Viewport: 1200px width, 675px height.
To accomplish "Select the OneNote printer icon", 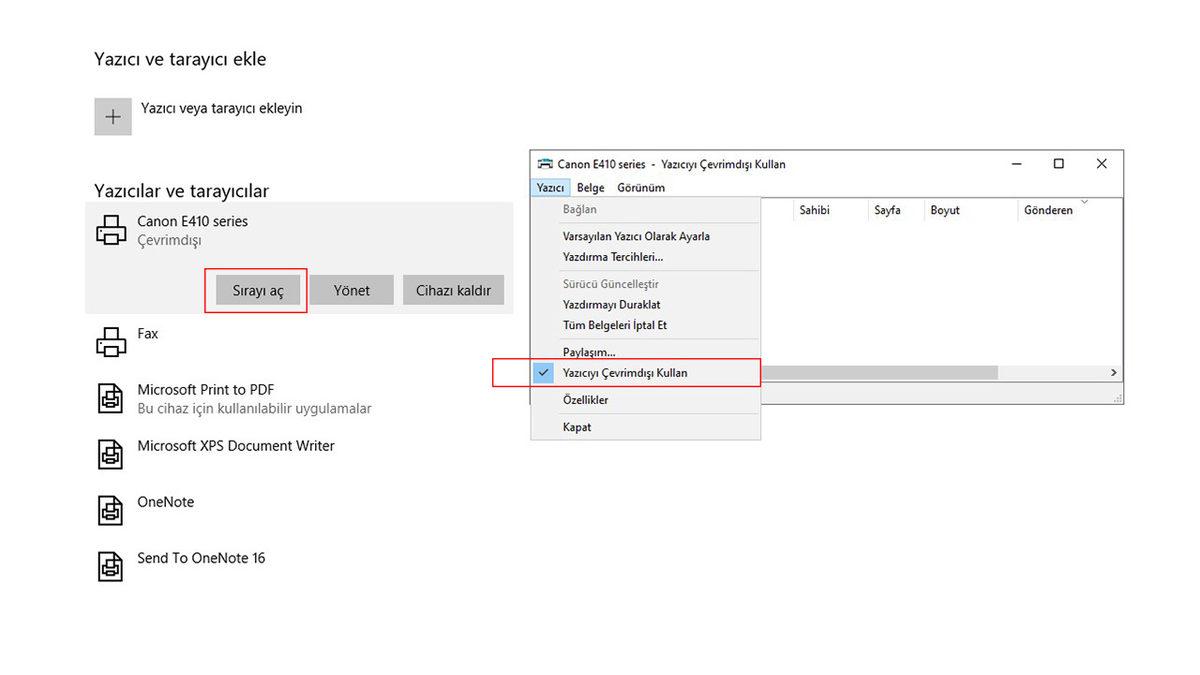I will (x=111, y=511).
